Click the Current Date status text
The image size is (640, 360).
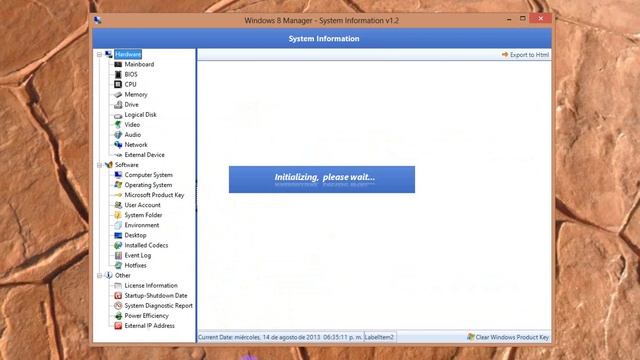[280, 337]
